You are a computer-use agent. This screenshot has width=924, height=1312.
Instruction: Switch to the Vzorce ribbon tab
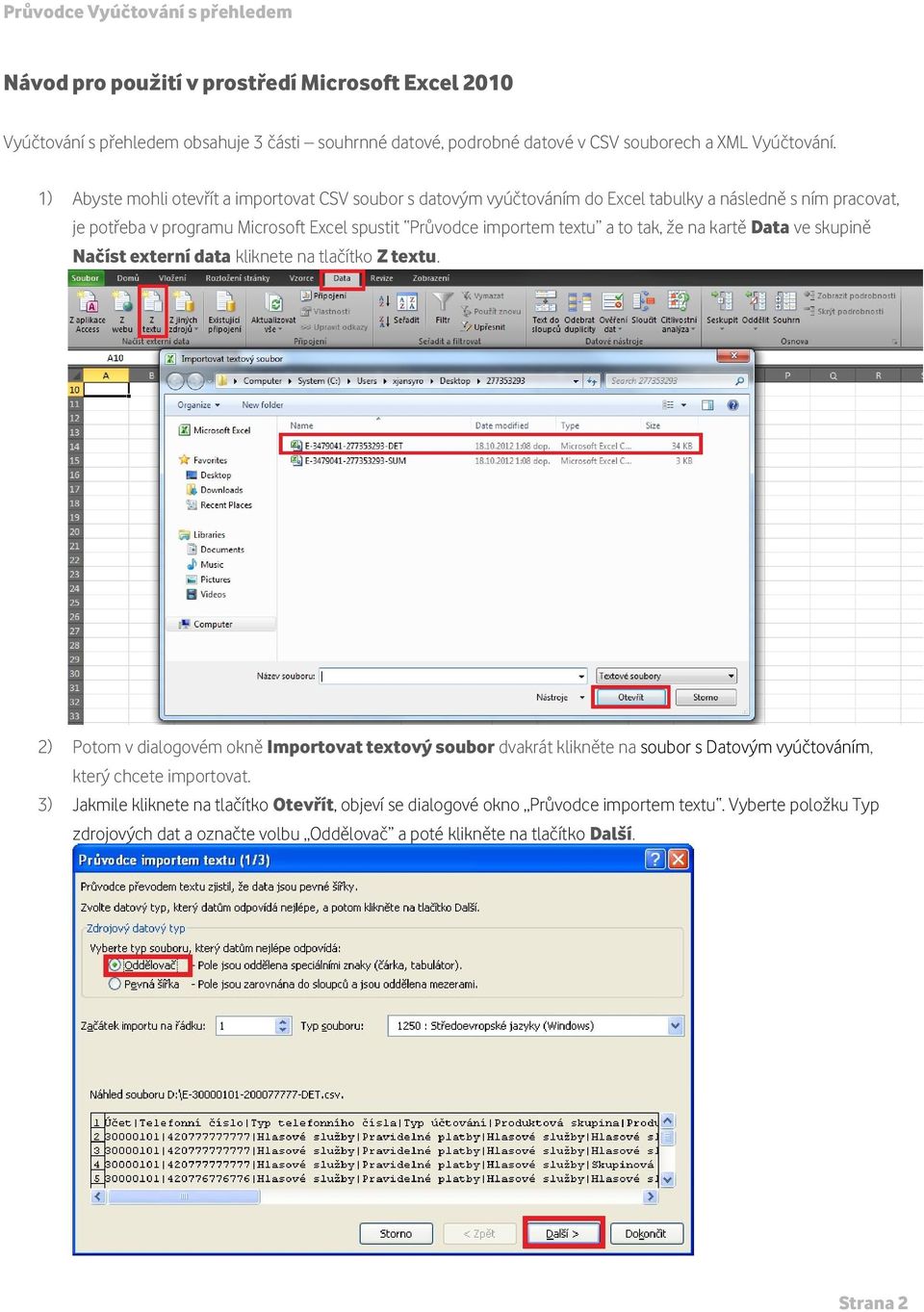click(x=301, y=278)
